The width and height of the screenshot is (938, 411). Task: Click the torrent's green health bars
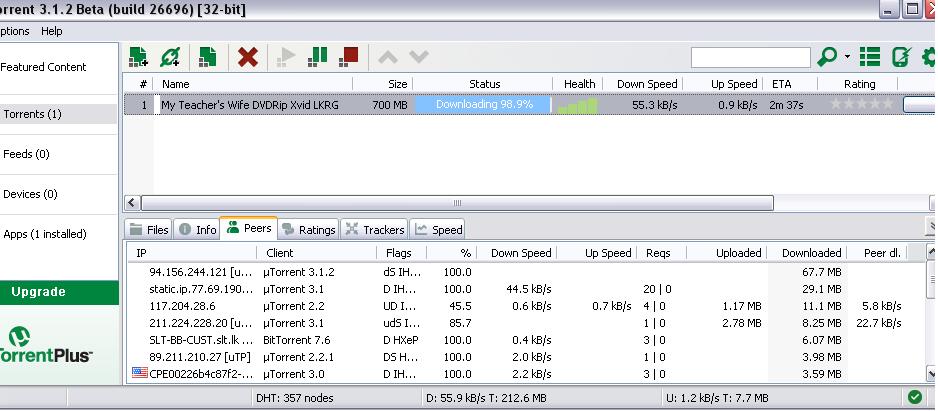click(578, 106)
